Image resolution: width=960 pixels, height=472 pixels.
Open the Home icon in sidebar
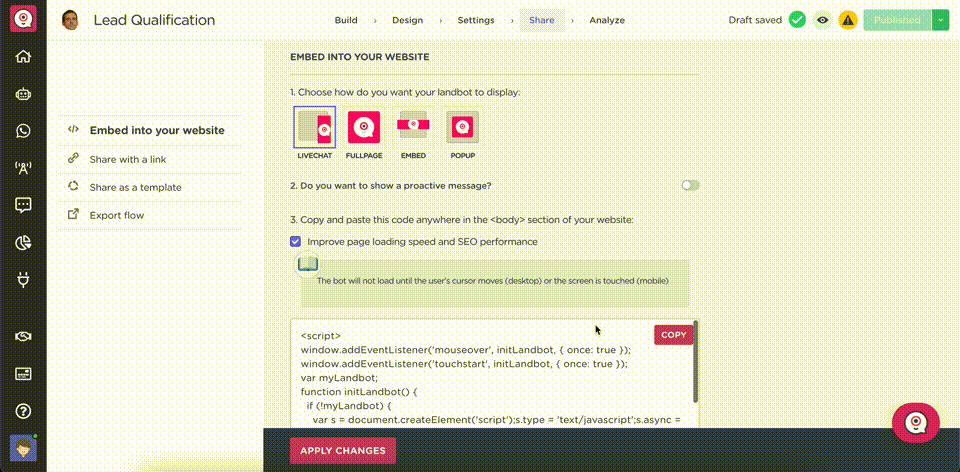click(x=23, y=57)
